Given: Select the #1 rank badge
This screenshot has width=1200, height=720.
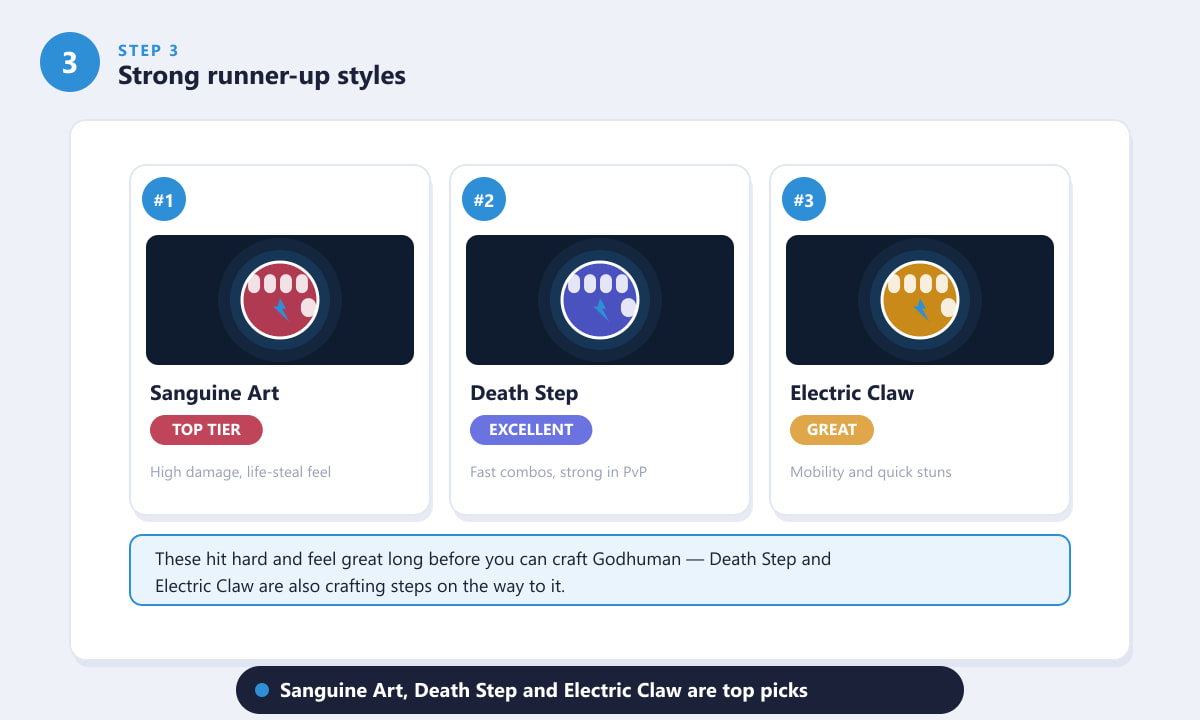Looking at the screenshot, I should click(x=164, y=200).
